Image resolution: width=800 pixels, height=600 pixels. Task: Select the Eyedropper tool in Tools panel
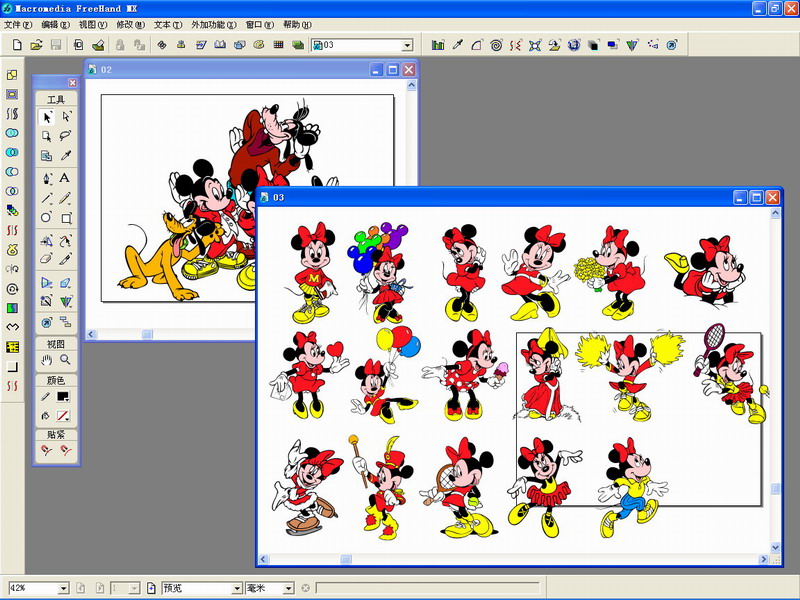66,155
